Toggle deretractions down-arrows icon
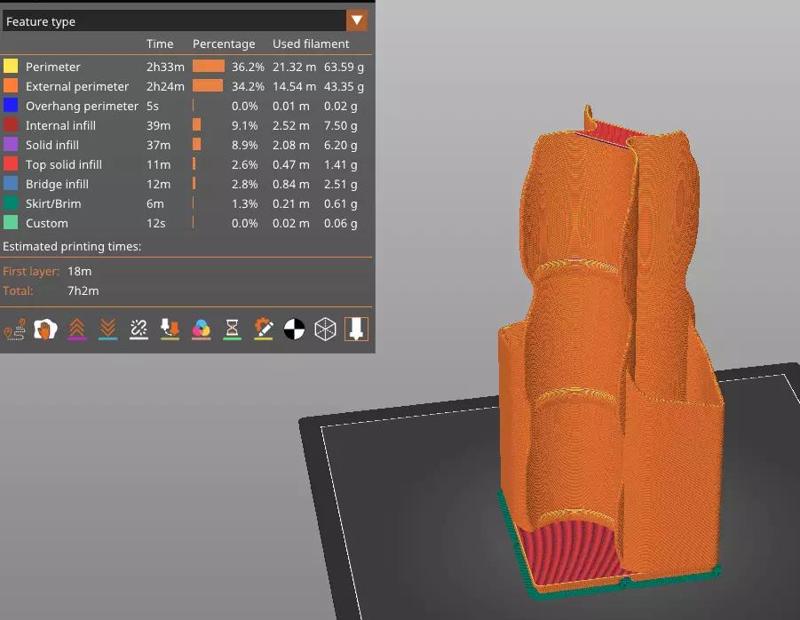This screenshot has width=800, height=620. [108, 329]
